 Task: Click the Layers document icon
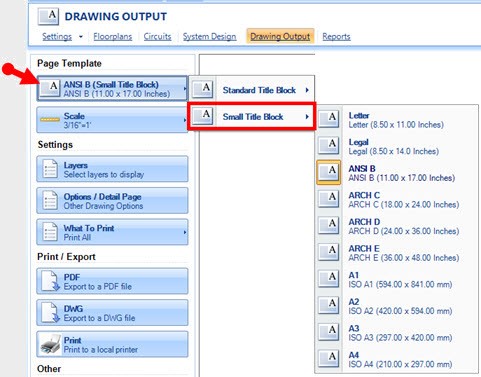[x=50, y=169]
